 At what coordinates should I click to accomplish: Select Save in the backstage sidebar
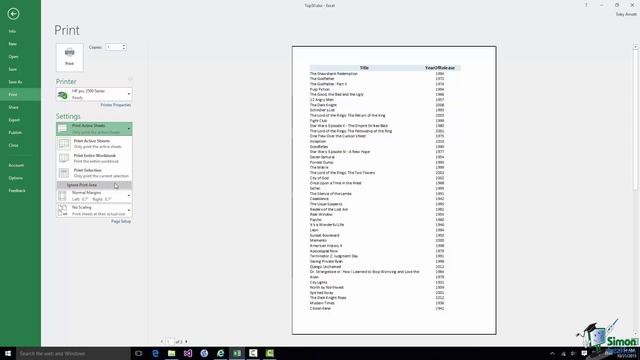[13, 69]
